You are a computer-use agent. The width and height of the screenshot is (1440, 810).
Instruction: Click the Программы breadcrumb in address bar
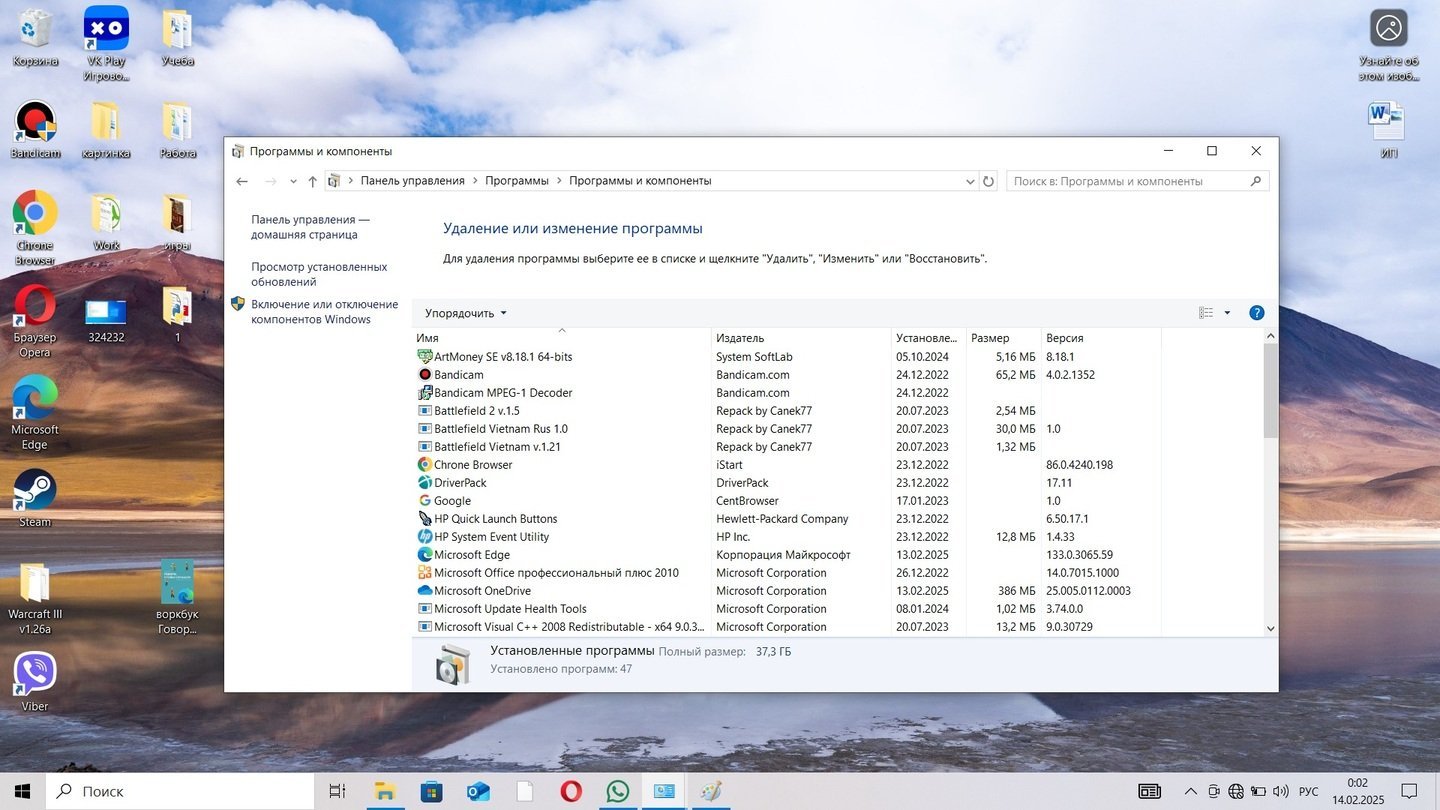pyautogui.click(x=517, y=181)
